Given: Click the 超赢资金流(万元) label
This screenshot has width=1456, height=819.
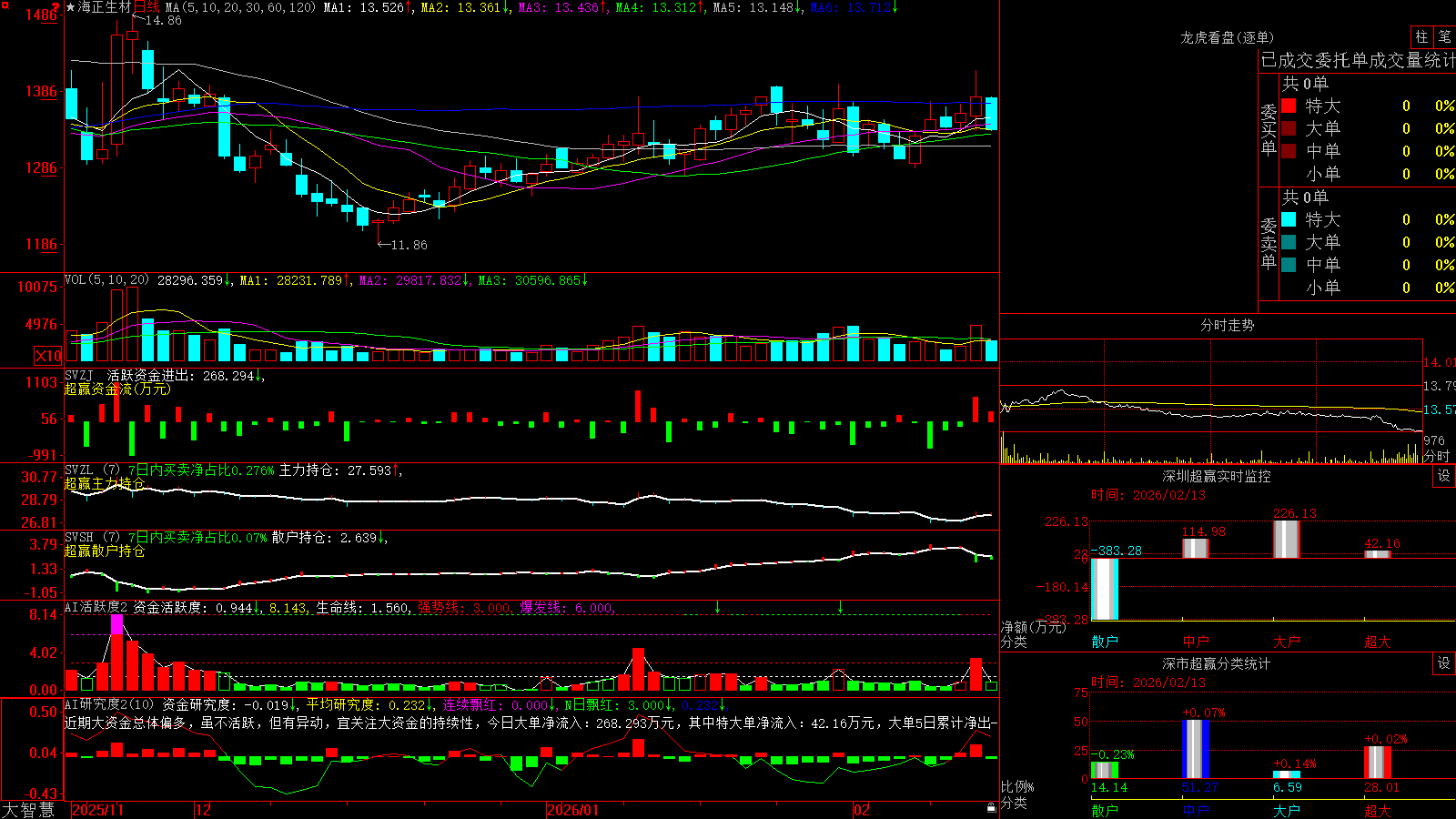Looking at the screenshot, I should click(117, 389).
